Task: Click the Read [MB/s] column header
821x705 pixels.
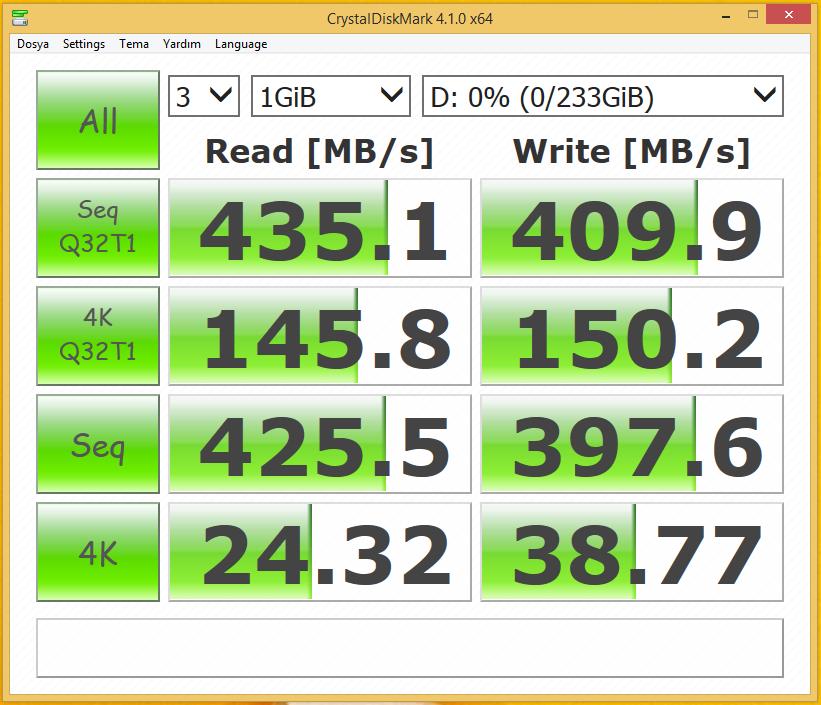Action: pyautogui.click(x=319, y=152)
